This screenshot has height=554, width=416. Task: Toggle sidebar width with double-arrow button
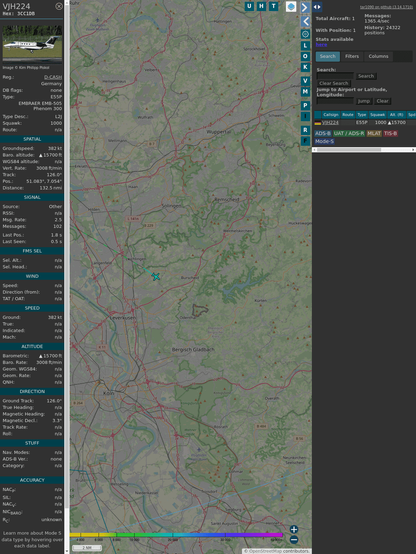click(317, 7)
